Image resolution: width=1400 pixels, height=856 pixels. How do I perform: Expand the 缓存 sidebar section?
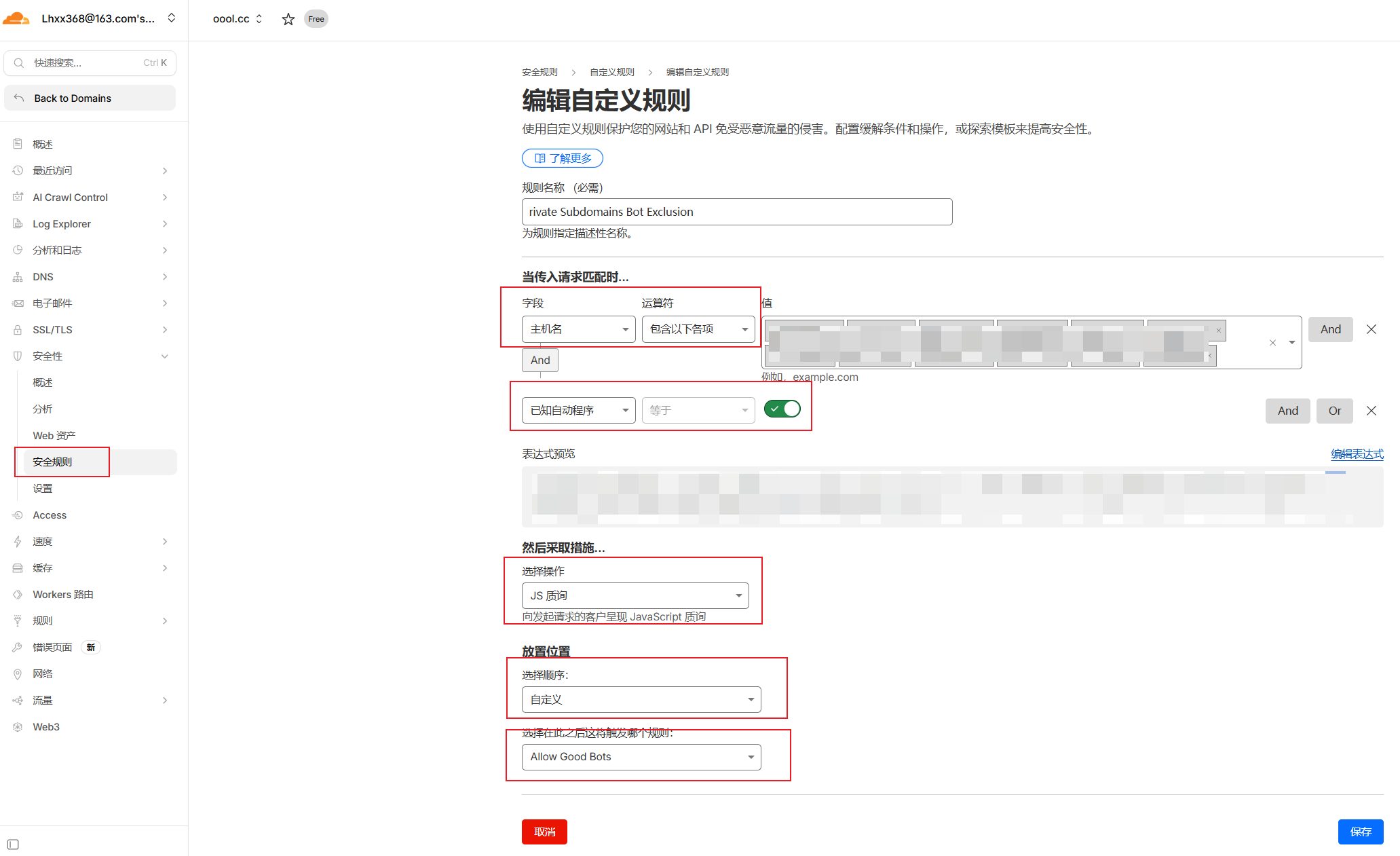coord(42,567)
